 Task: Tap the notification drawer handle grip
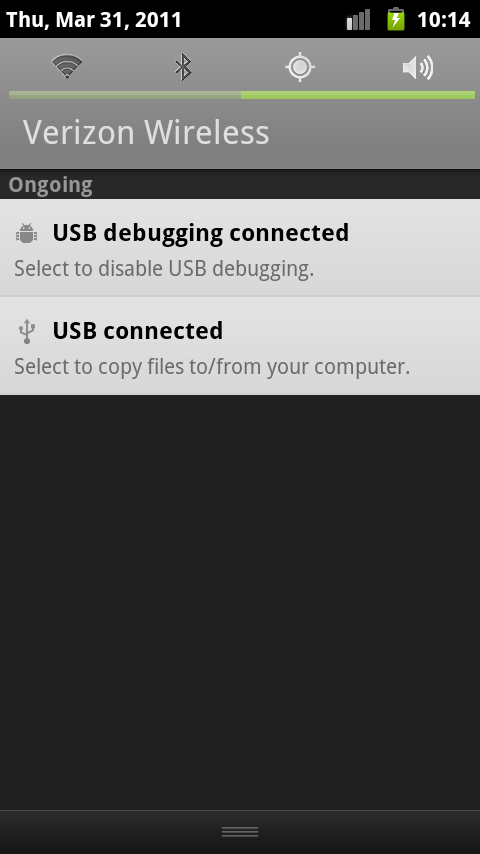(240, 832)
